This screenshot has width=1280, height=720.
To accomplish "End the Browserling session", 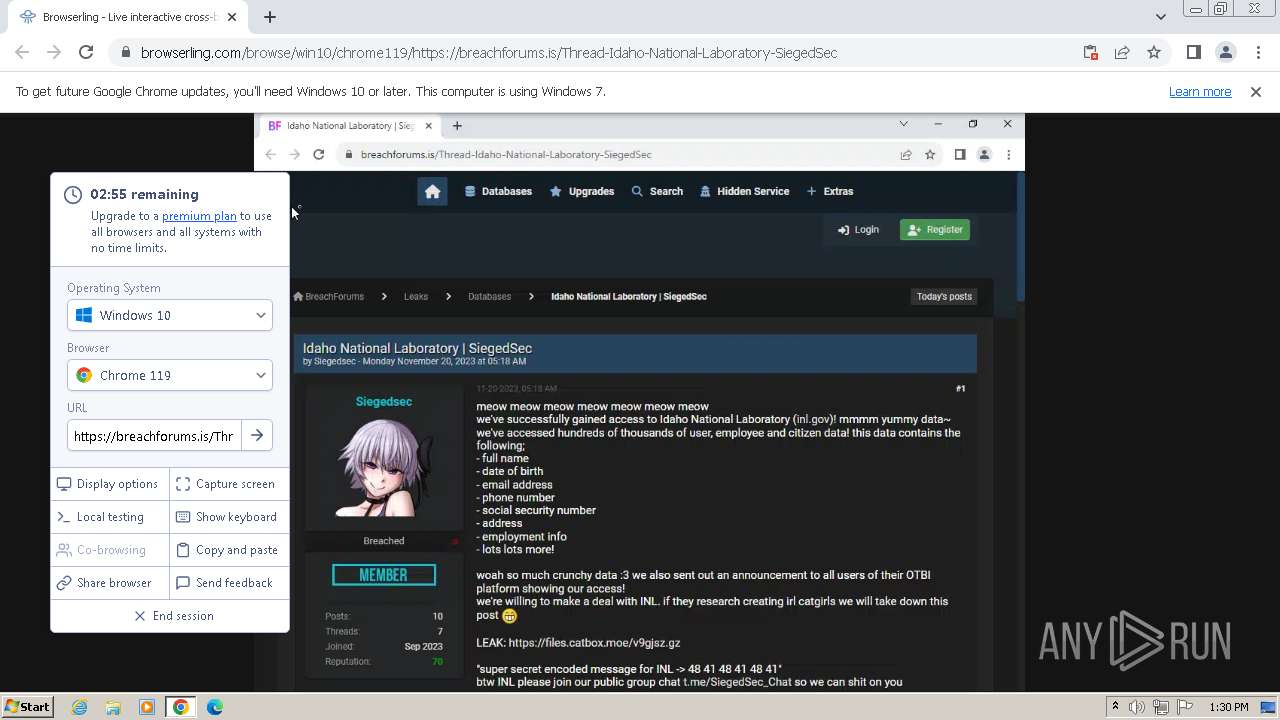I will pyautogui.click(x=174, y=616).
